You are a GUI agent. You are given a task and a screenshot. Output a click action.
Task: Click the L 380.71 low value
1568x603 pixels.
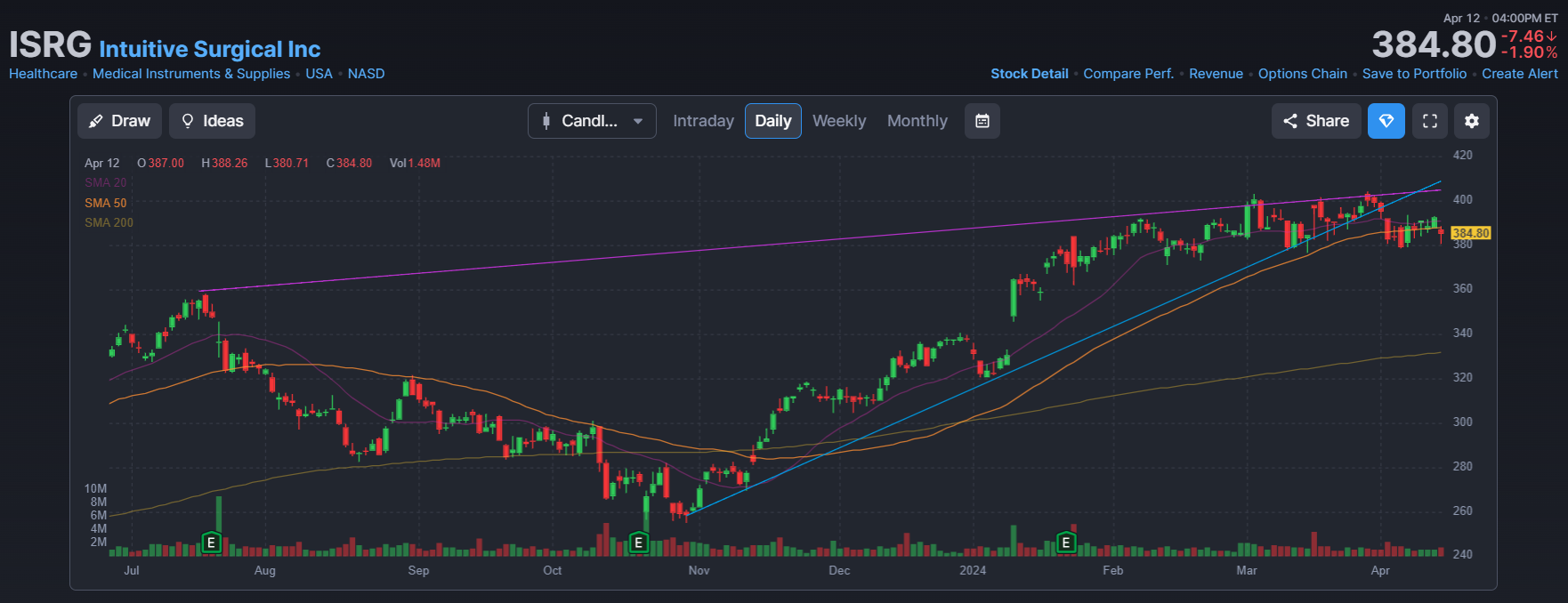click(x=287, y=164)
